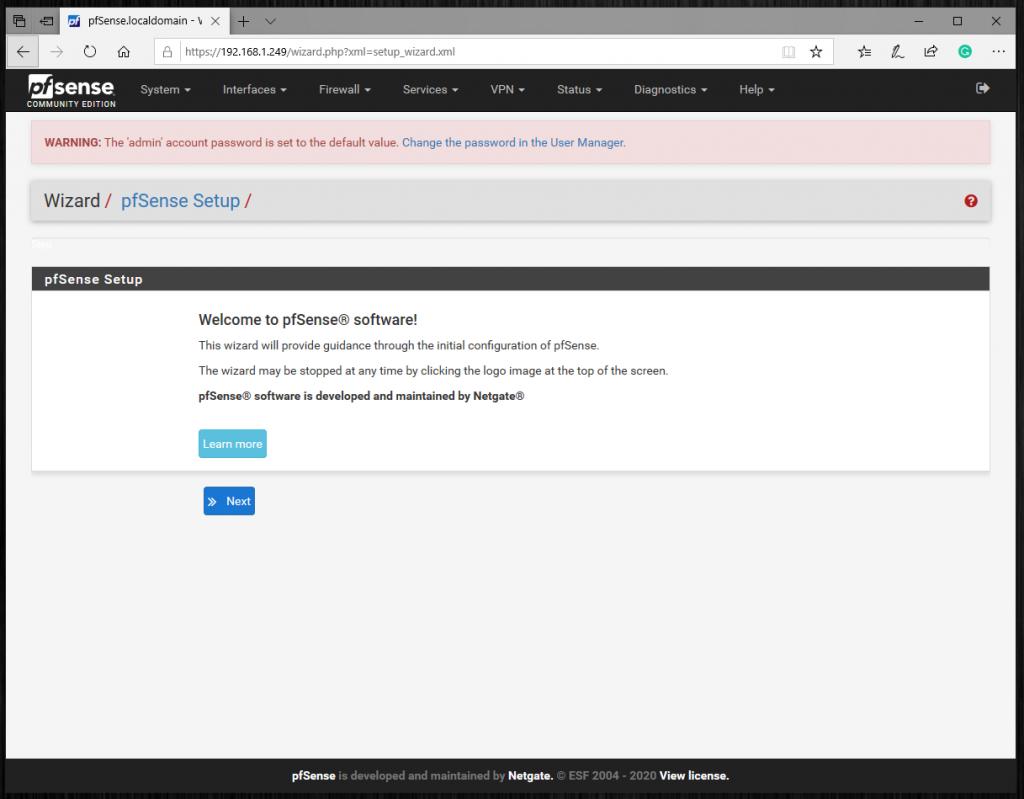Click the pfSense Setup breadcrumb link
Viewport: 1024px width, 799px height.
(180, 201)
